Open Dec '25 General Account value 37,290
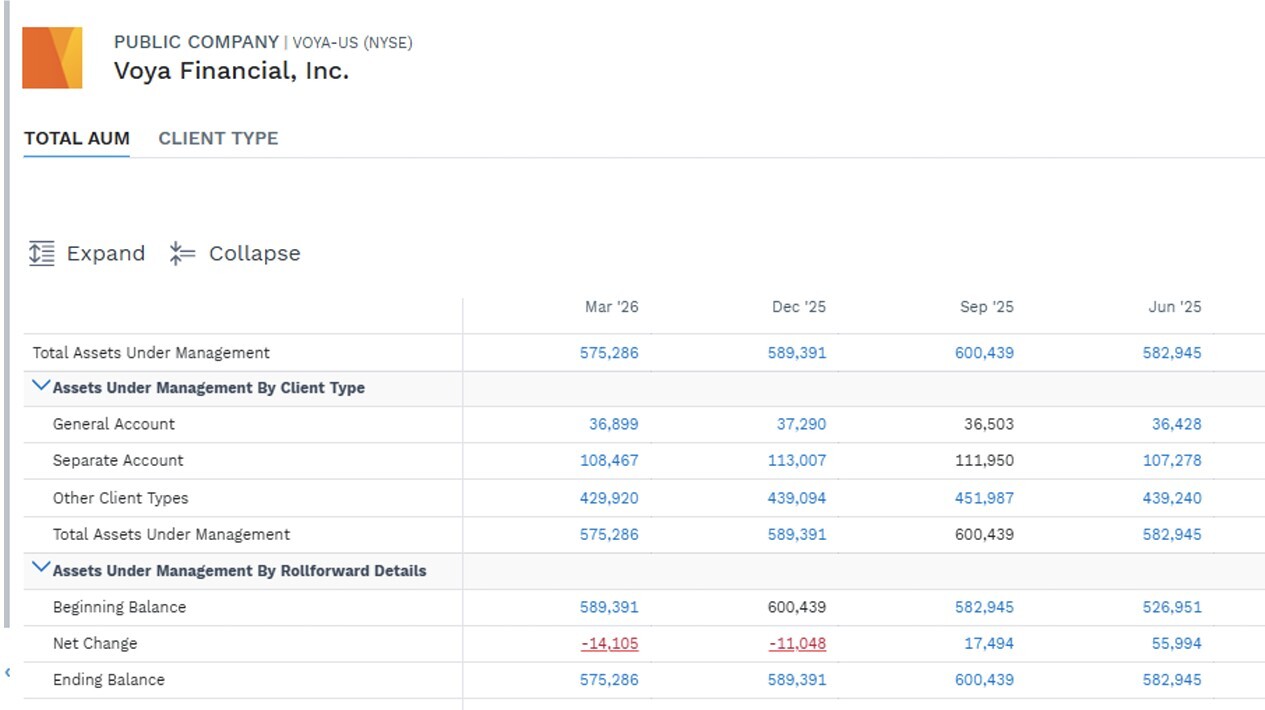This screenshot has width=1265, height=710. (x=801, y=424)
